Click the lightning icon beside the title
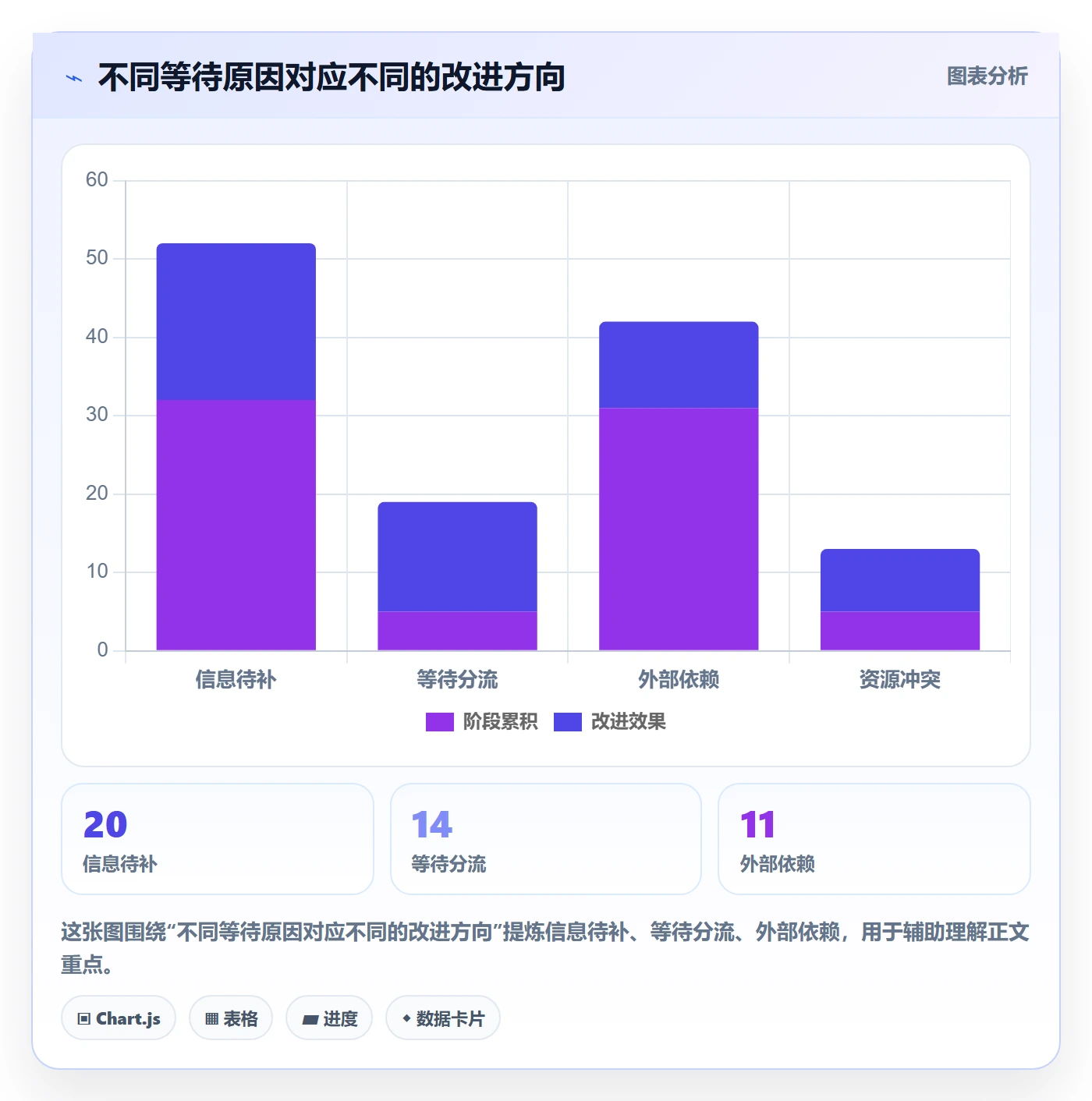 click(74, 78)
